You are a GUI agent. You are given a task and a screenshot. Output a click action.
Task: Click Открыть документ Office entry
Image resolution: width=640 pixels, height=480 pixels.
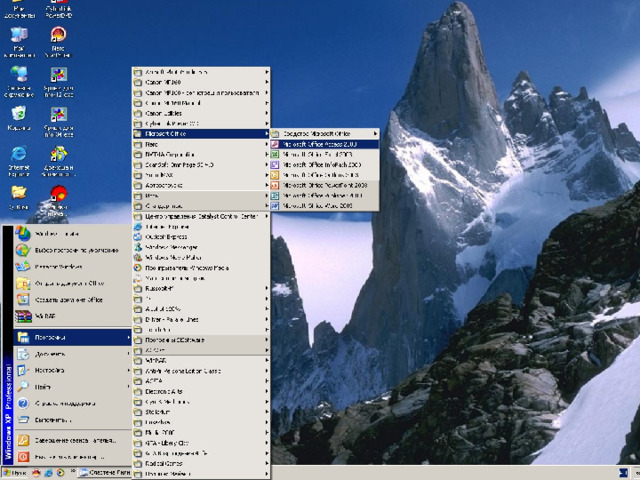click(x=72, y=283)
